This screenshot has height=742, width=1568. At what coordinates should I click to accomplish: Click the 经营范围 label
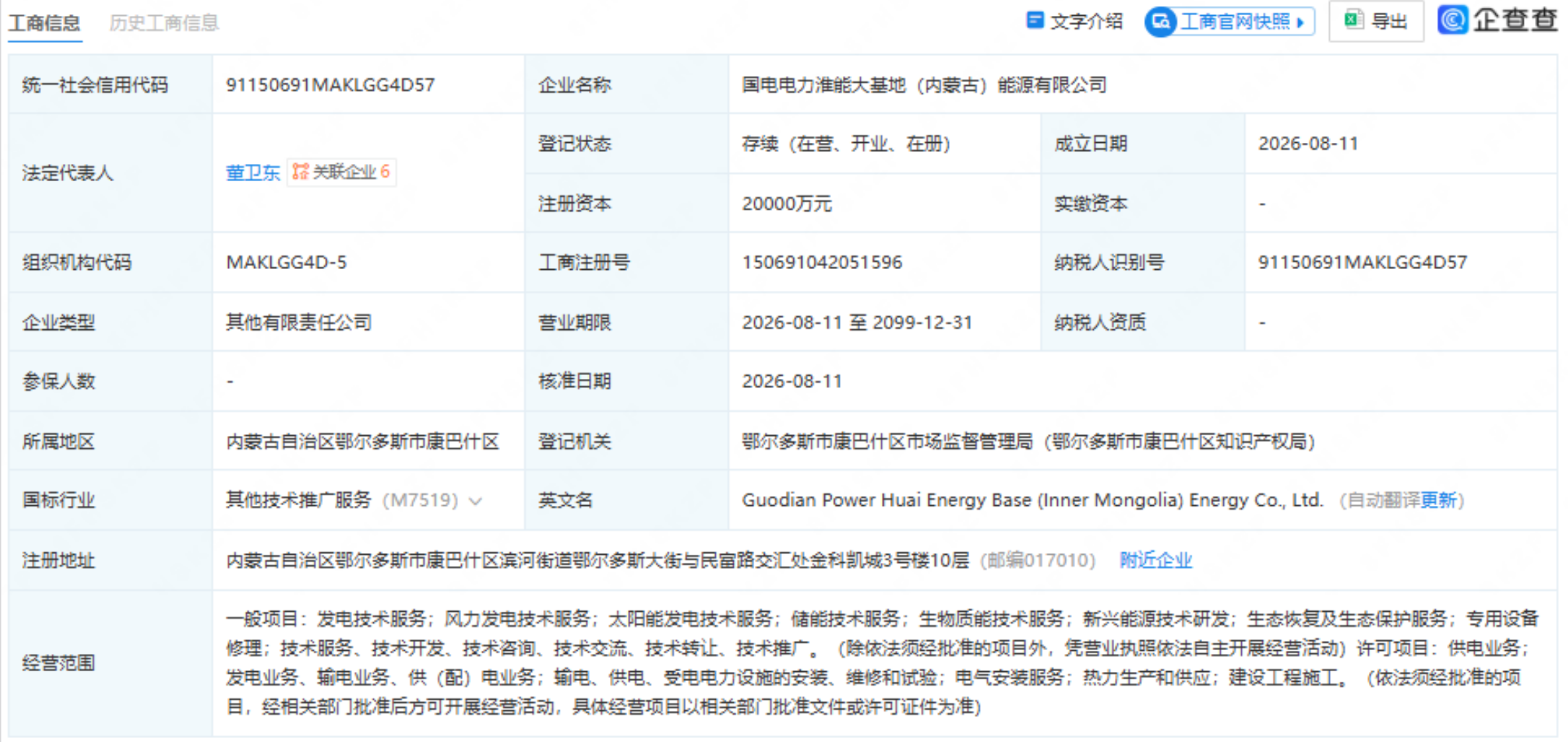(x=58, y=663)
